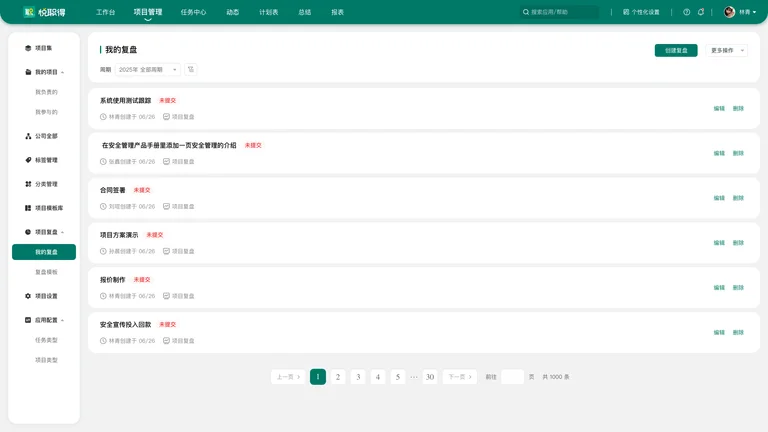This screenshot has height=432, width=768.
Task: Click the 公司全部 organization icon
Action: (28, 136)
